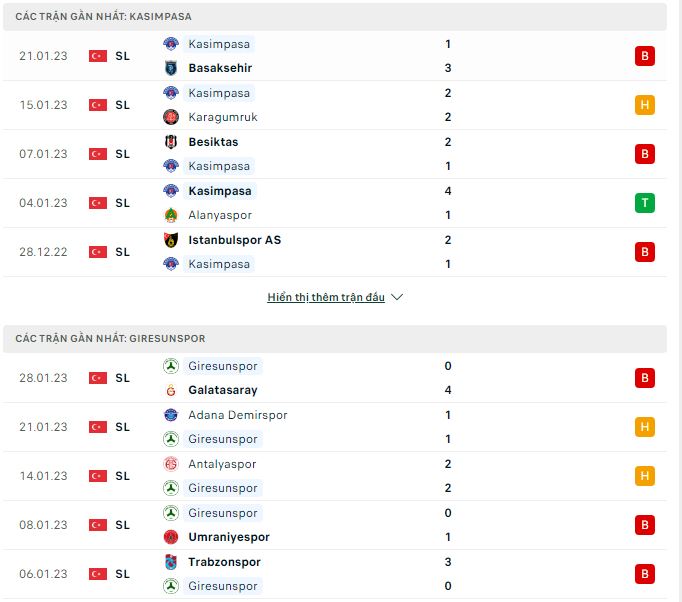This screenshot has height=602, width=682.
Task: Click orange H badge for Karagumruk match
Action: (x=645, y=105)
